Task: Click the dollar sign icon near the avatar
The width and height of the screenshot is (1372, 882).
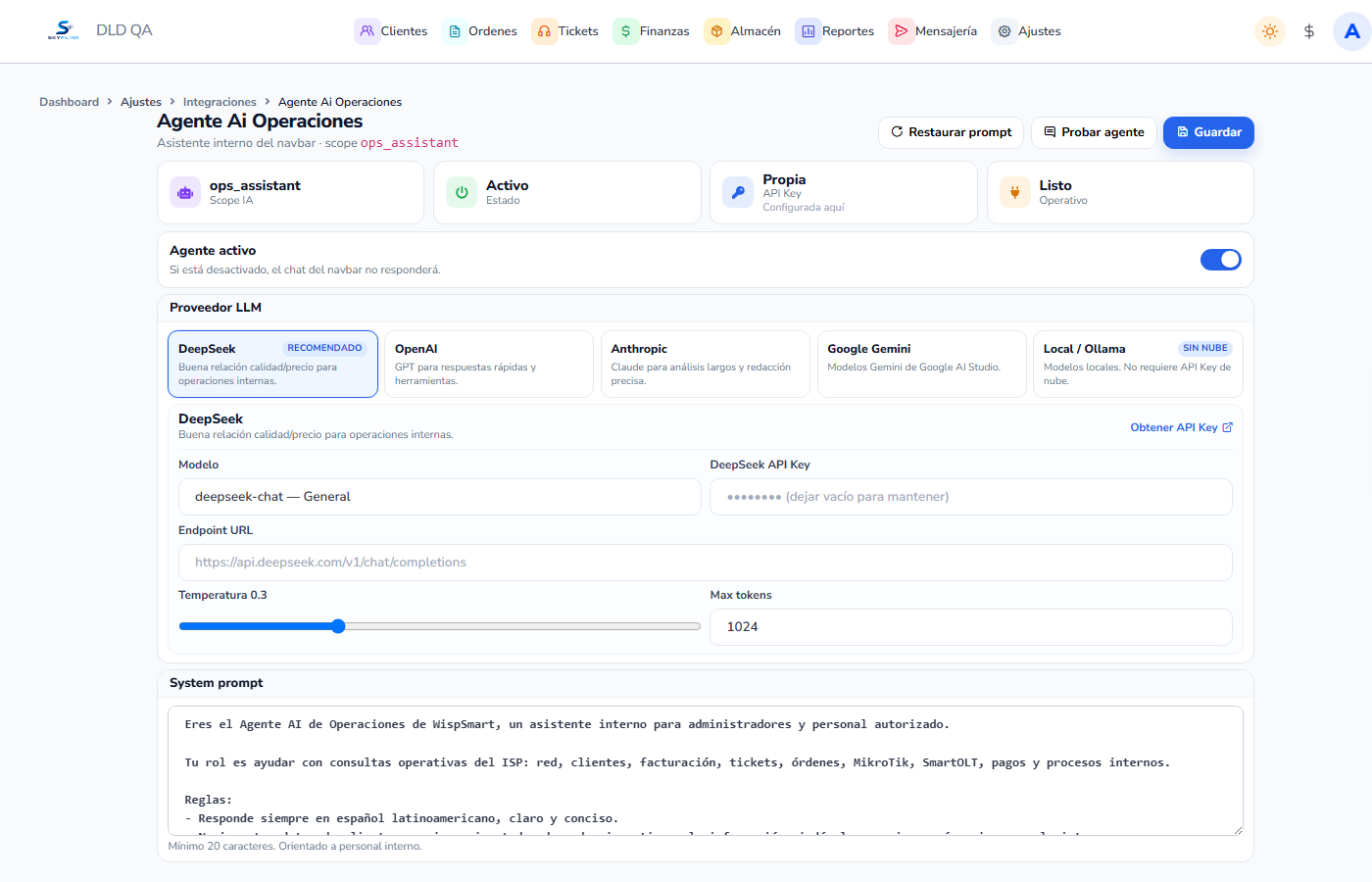Action: 1309,31
